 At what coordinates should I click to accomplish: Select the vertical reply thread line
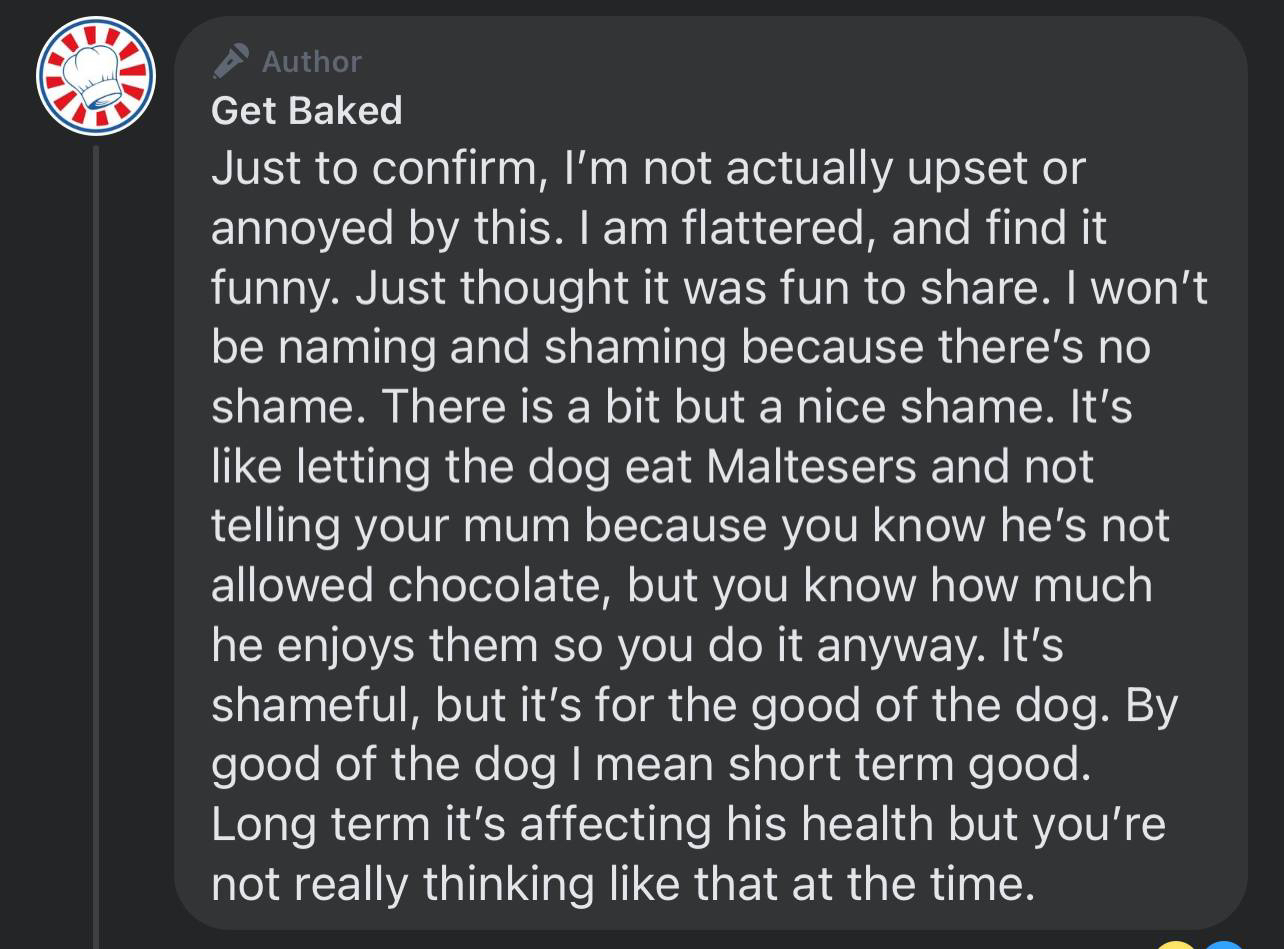[x=97, y=547]
